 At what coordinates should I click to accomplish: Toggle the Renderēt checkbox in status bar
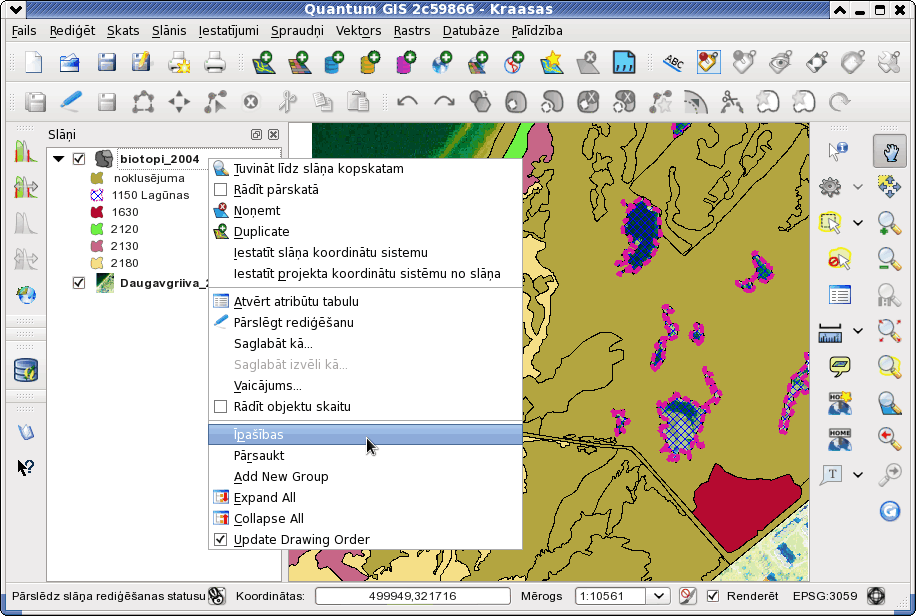(x=713, y=596)
